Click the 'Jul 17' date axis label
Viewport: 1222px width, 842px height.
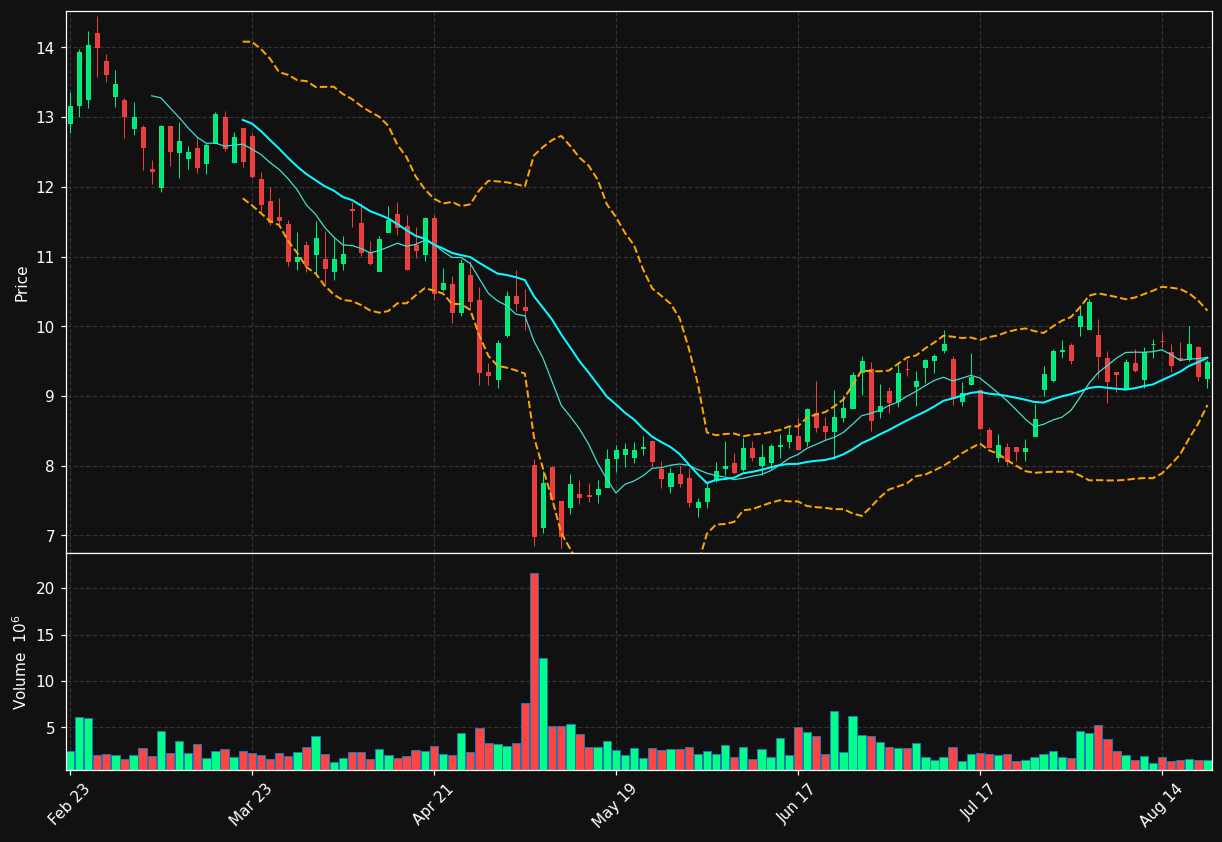pyautogui.click(x=977, y=802)
